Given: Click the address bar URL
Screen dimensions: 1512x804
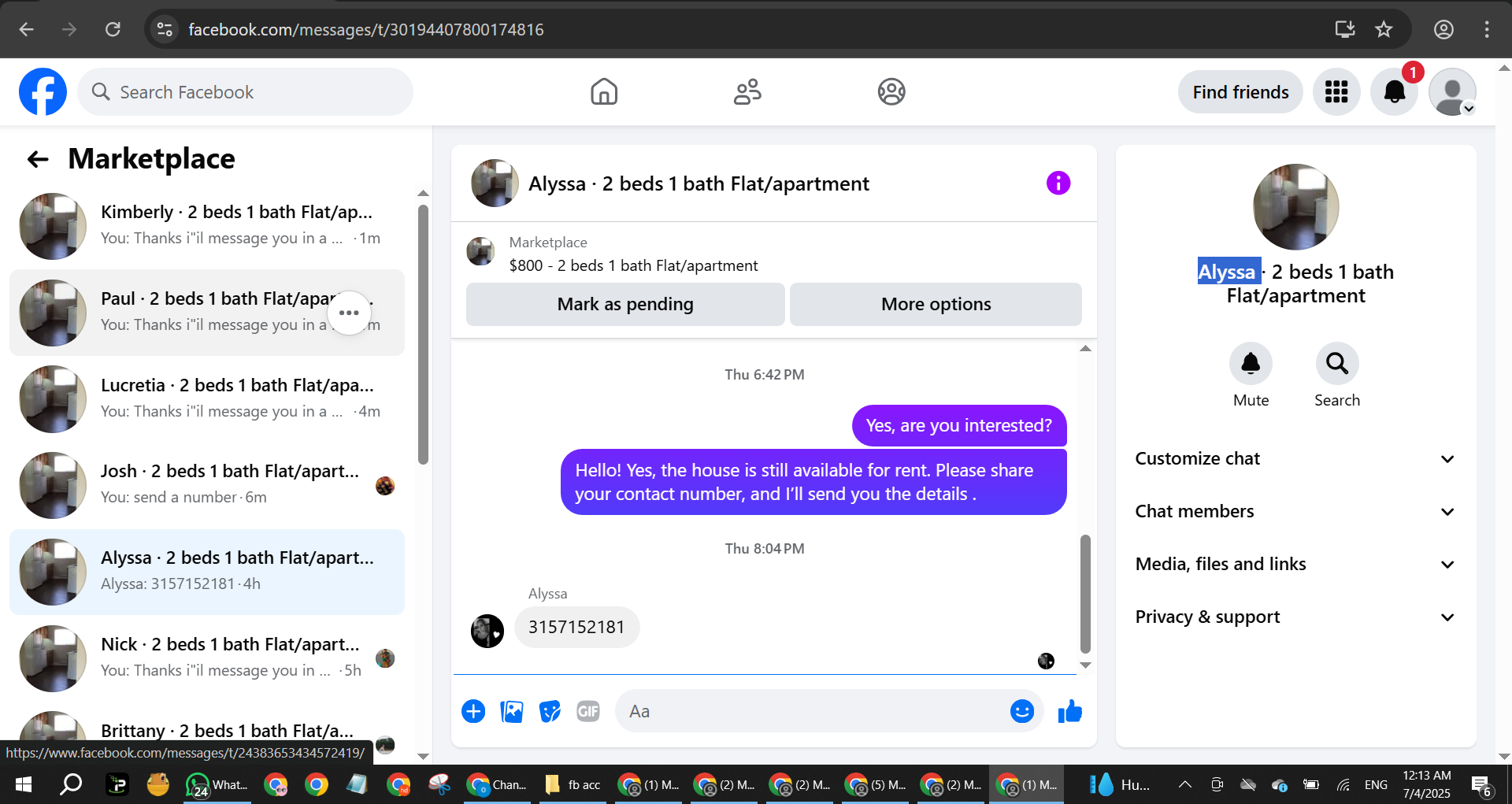Looking at the screenshot, I should click(366, 29).
